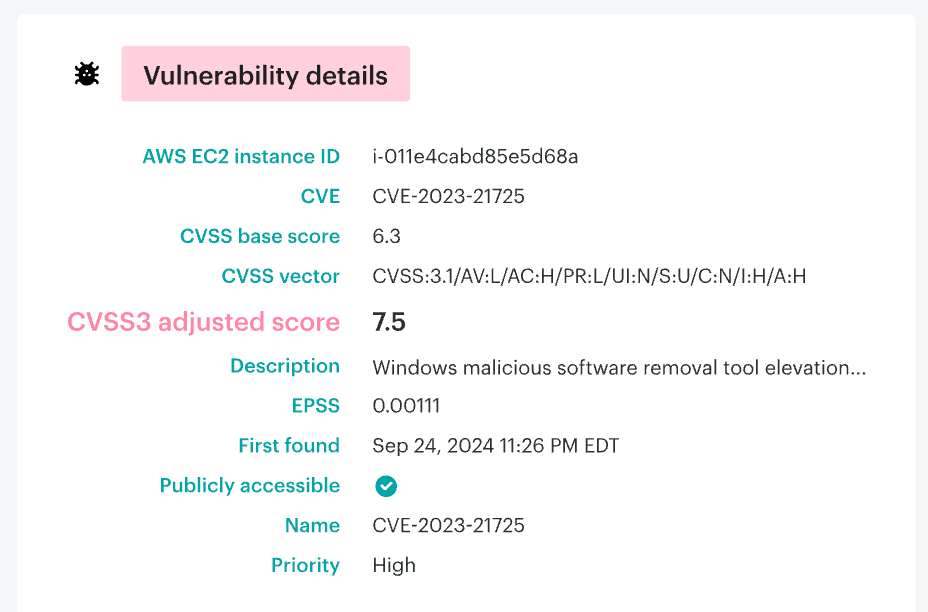
Task: Collapse the Vulnerability details section
Action: coord(265,73)
